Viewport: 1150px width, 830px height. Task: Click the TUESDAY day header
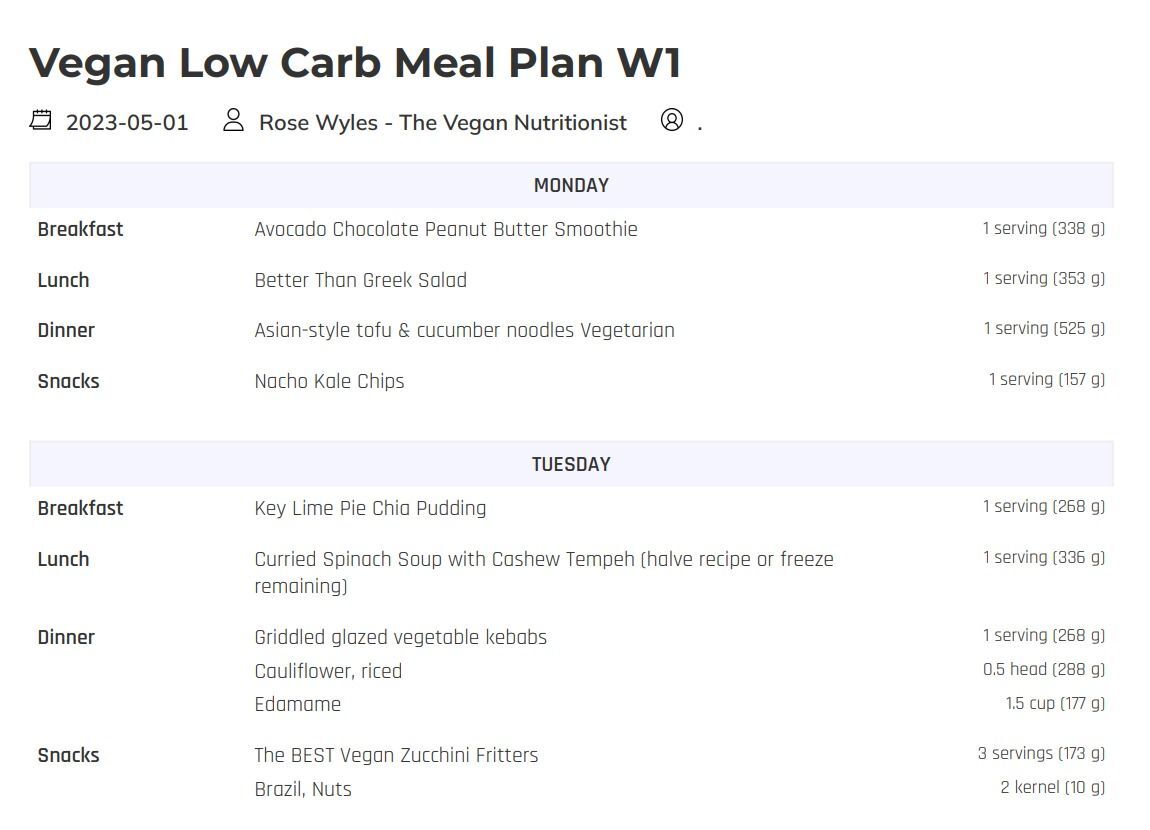[571, 464]
